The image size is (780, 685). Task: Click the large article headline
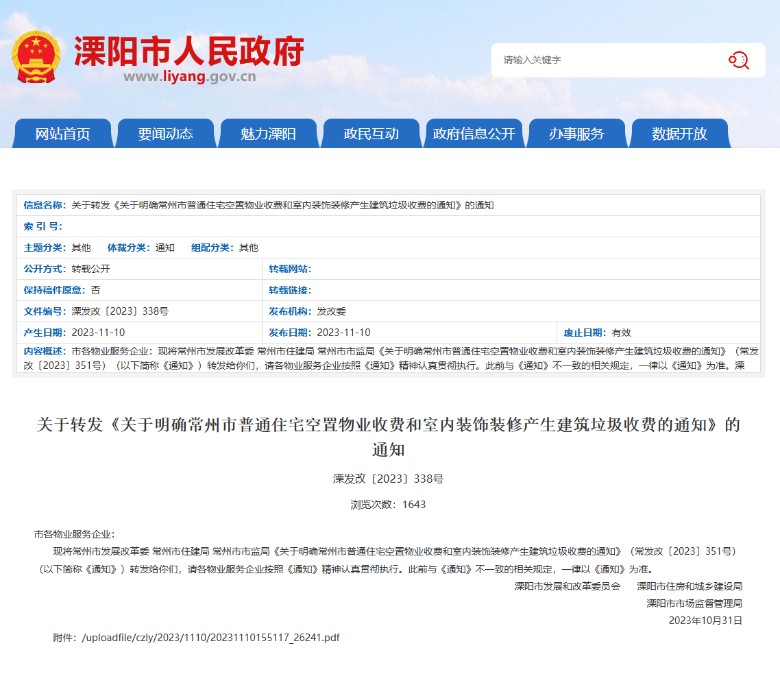tap(389, 437)
